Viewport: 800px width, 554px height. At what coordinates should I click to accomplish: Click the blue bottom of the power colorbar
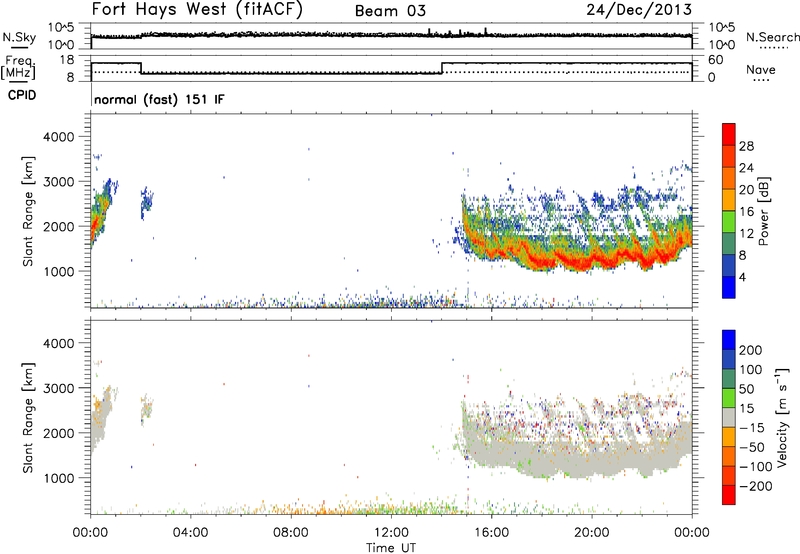tap(729, 287)
